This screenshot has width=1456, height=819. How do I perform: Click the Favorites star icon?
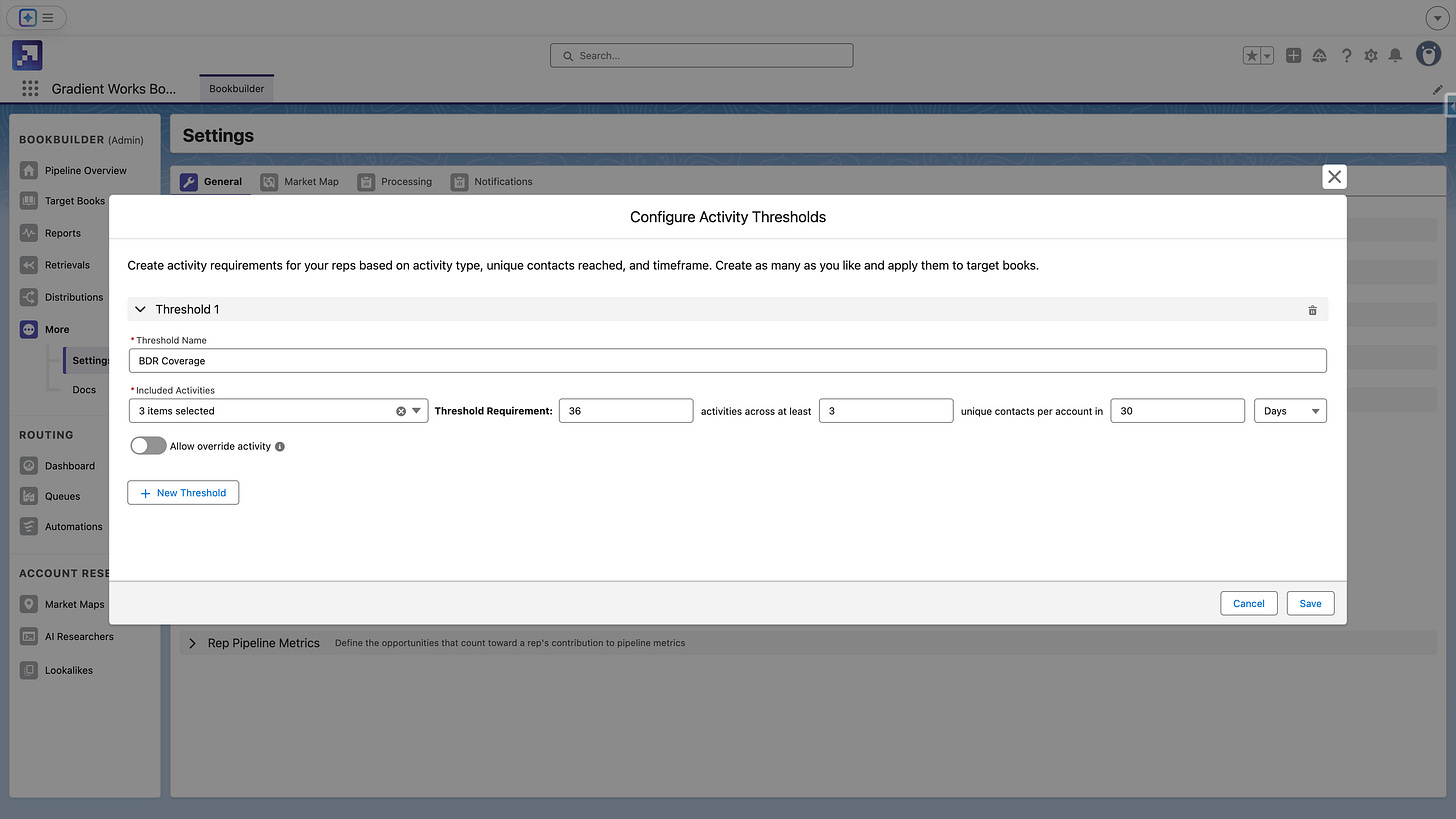click(1251, 56)
